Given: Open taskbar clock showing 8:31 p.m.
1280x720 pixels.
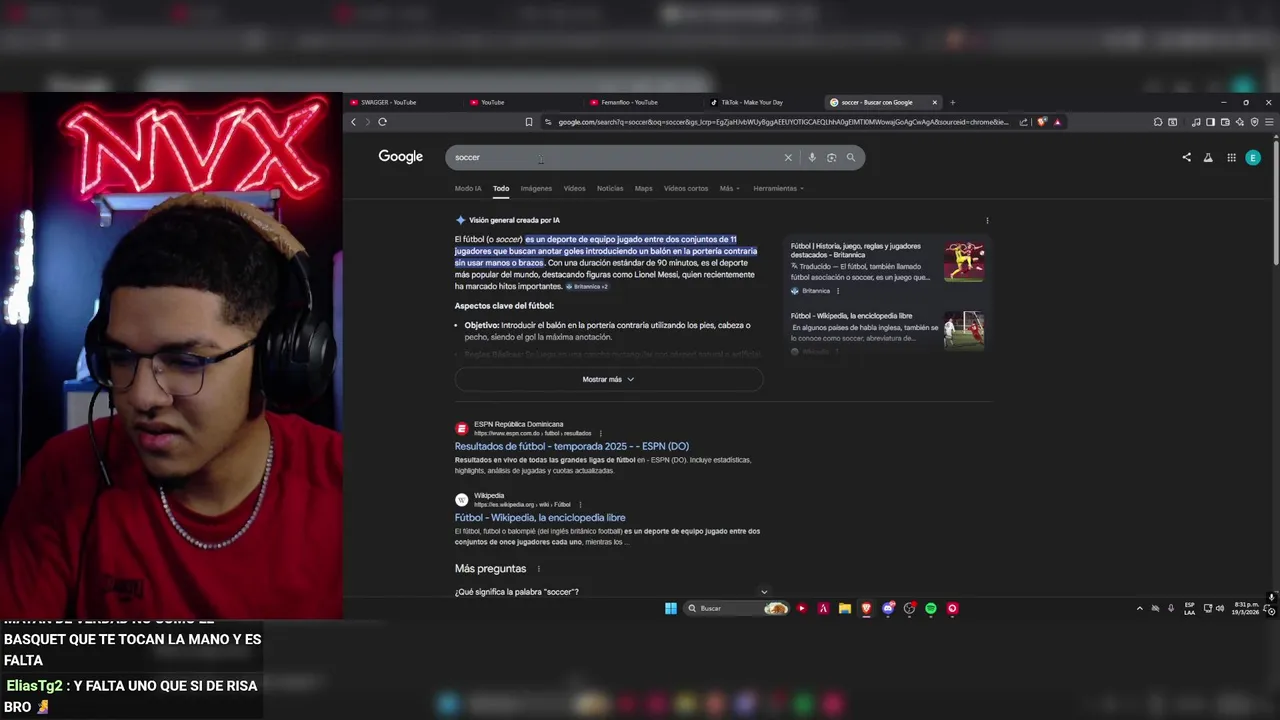Looking at the screenshot, I should point(1246,608).
